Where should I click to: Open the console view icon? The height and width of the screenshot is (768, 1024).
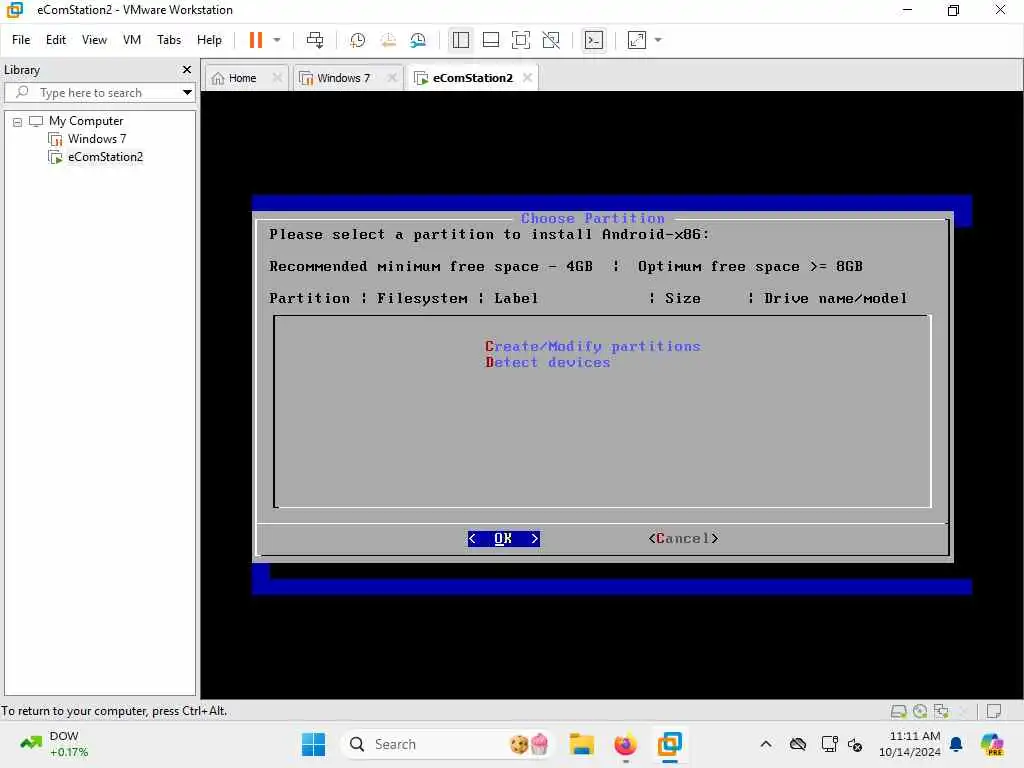[x=594, y=40]
